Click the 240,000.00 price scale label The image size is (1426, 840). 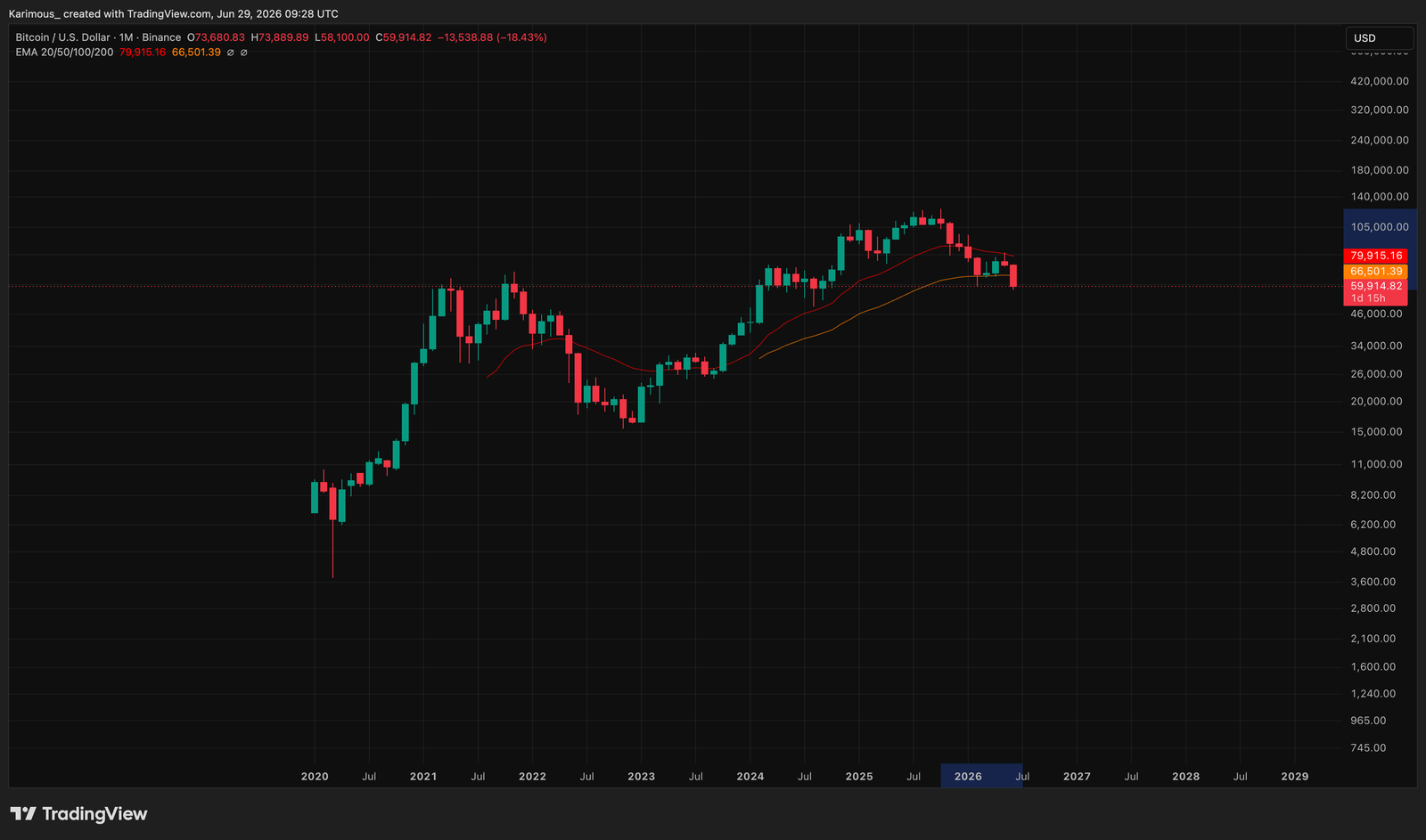[1380, 141]
